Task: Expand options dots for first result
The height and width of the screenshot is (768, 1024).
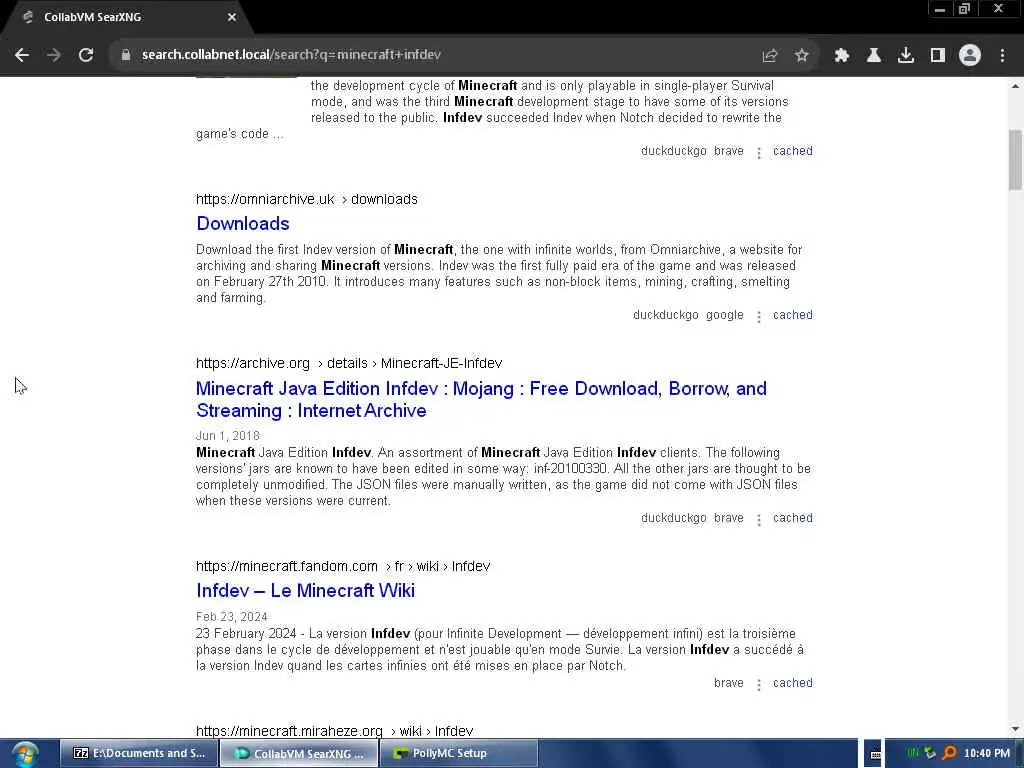Action: tap(758, 153)
